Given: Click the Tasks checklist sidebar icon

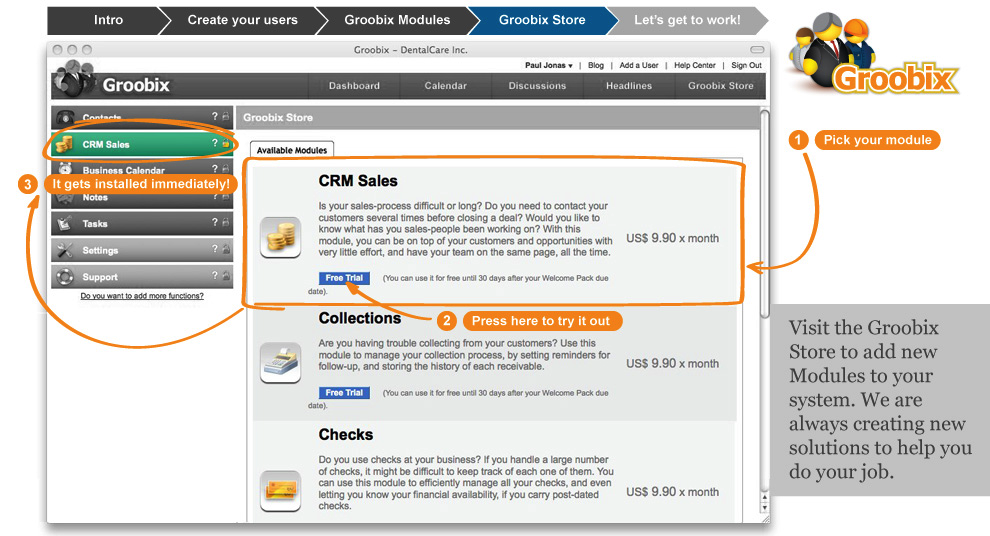Looking at the screenshot, I should [x=64, y=223].
